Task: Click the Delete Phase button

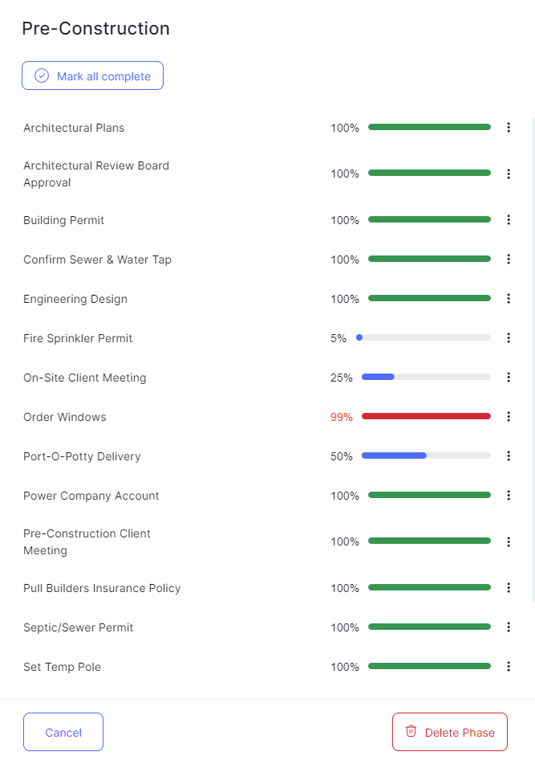Action: (x=450, y=732)
